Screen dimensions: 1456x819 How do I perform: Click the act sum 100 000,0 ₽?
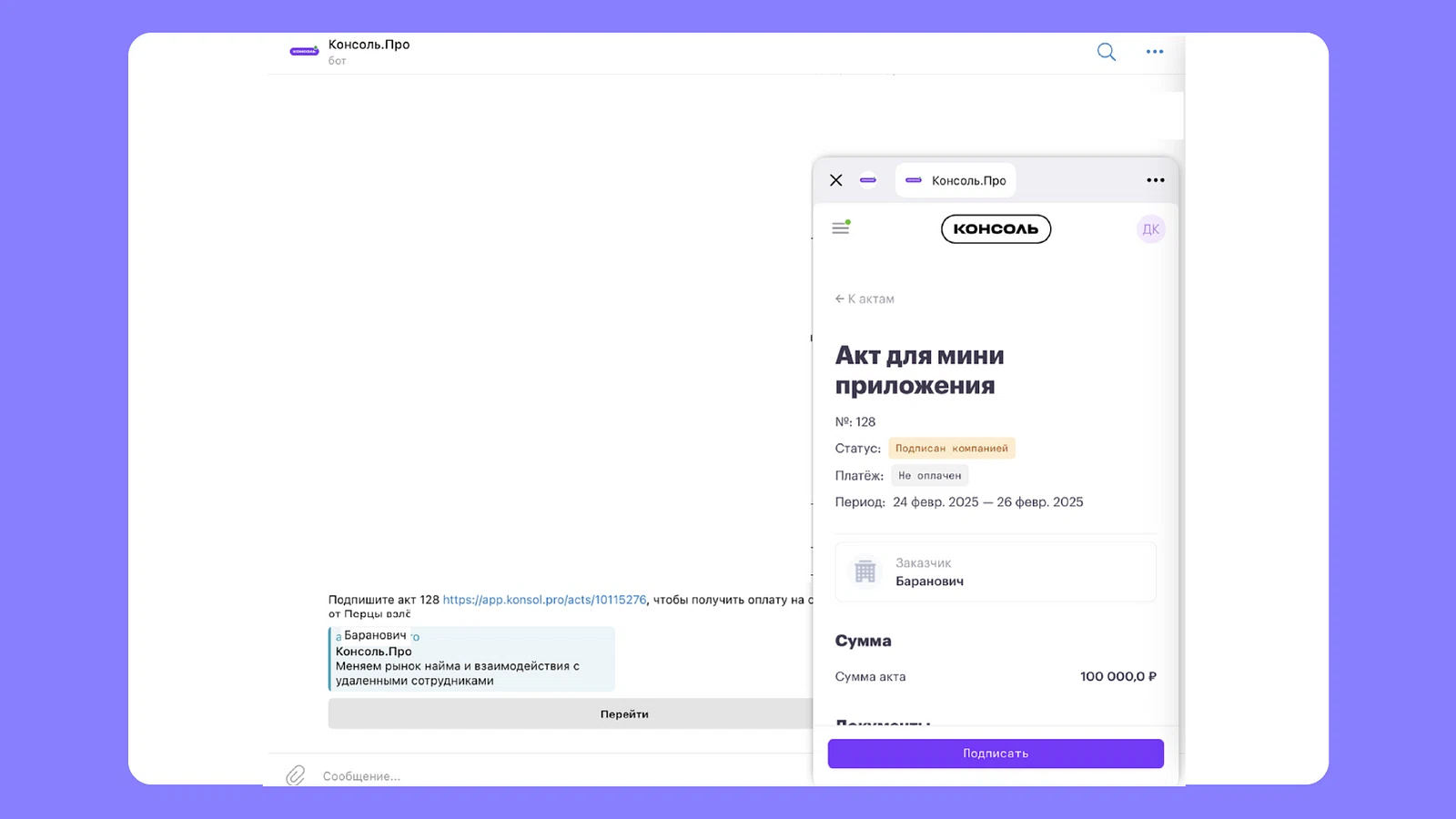1117,676
